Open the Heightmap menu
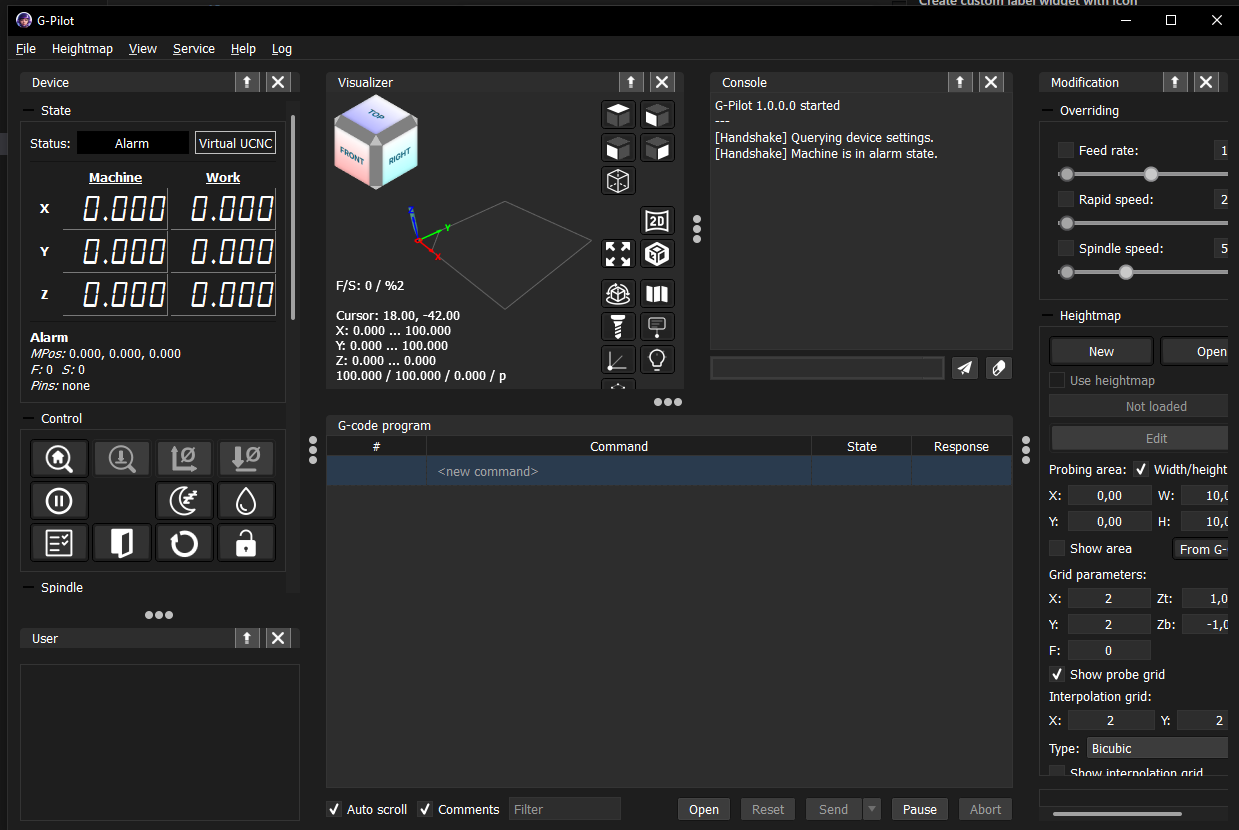The width and height of the screenshot is (1239, 830). (82, 48)
